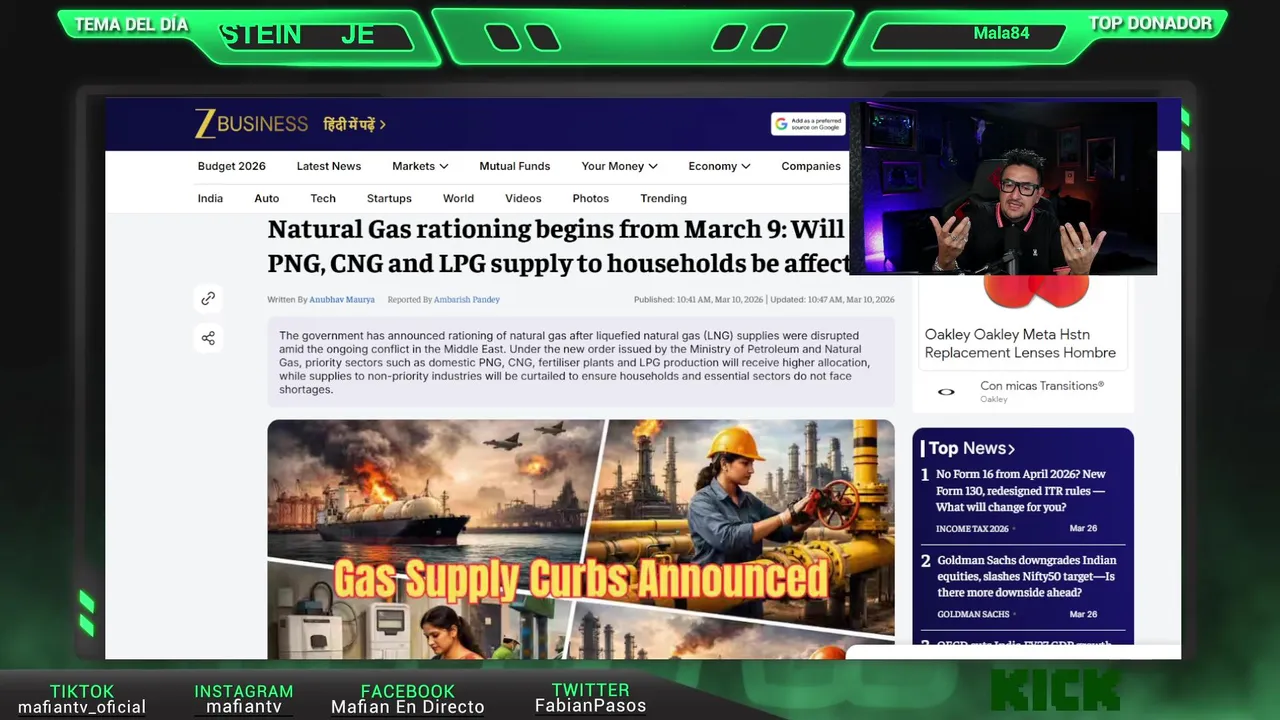Select the World sub-navigation tab
The width and height of the screenshot is (1280, 720).
tap(458, 198)
